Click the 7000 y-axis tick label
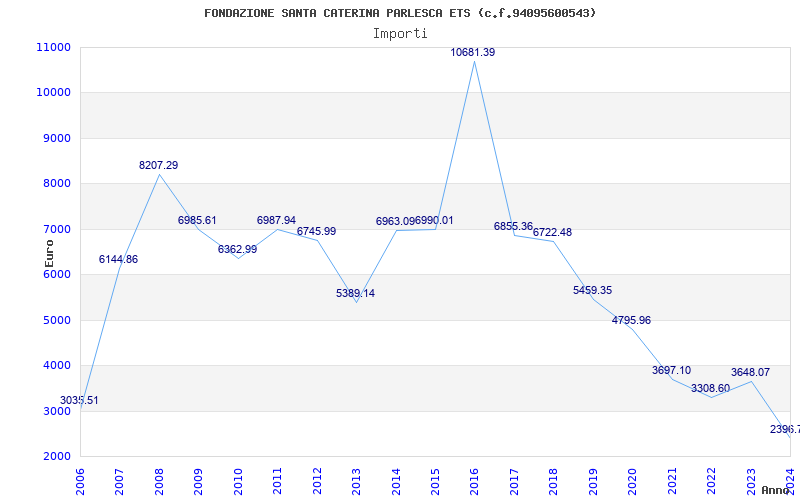800x500 pixels. 55,229
